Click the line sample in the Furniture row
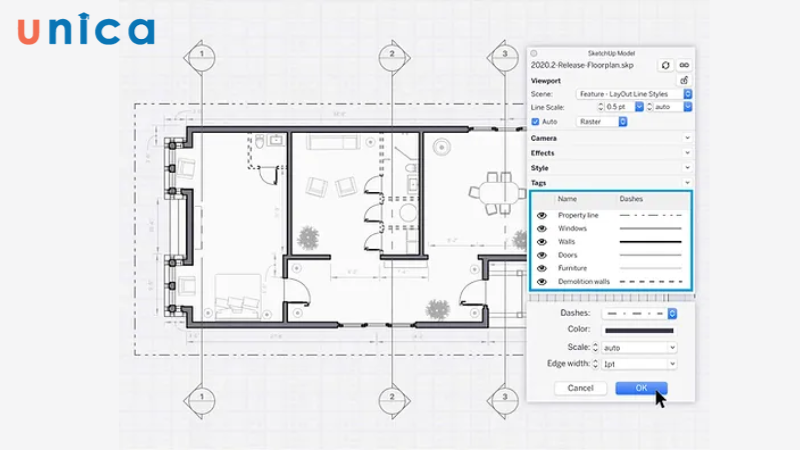The image size is (800, 450). point(651,268)
